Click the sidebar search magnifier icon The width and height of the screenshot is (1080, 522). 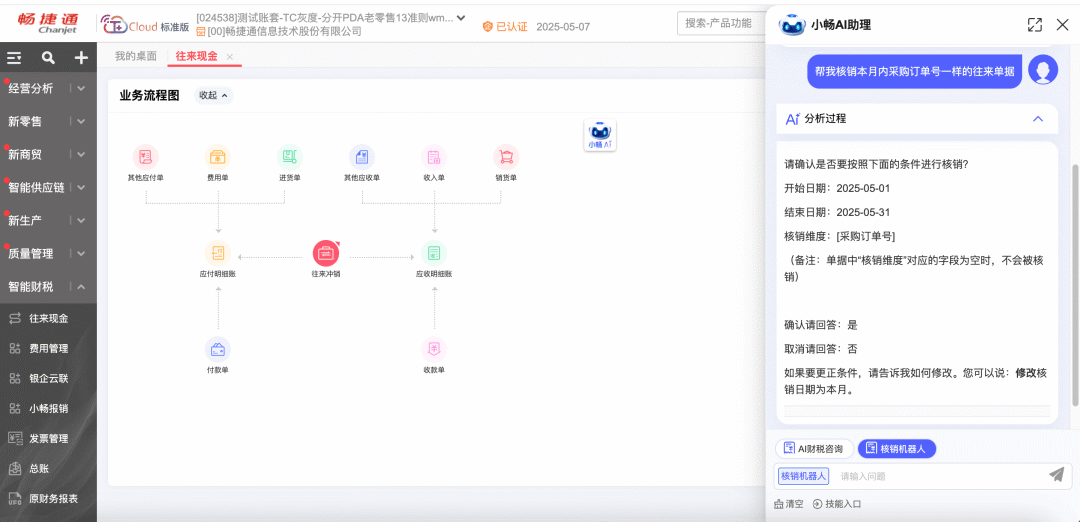pyautogui.click(x=48, y=58)
